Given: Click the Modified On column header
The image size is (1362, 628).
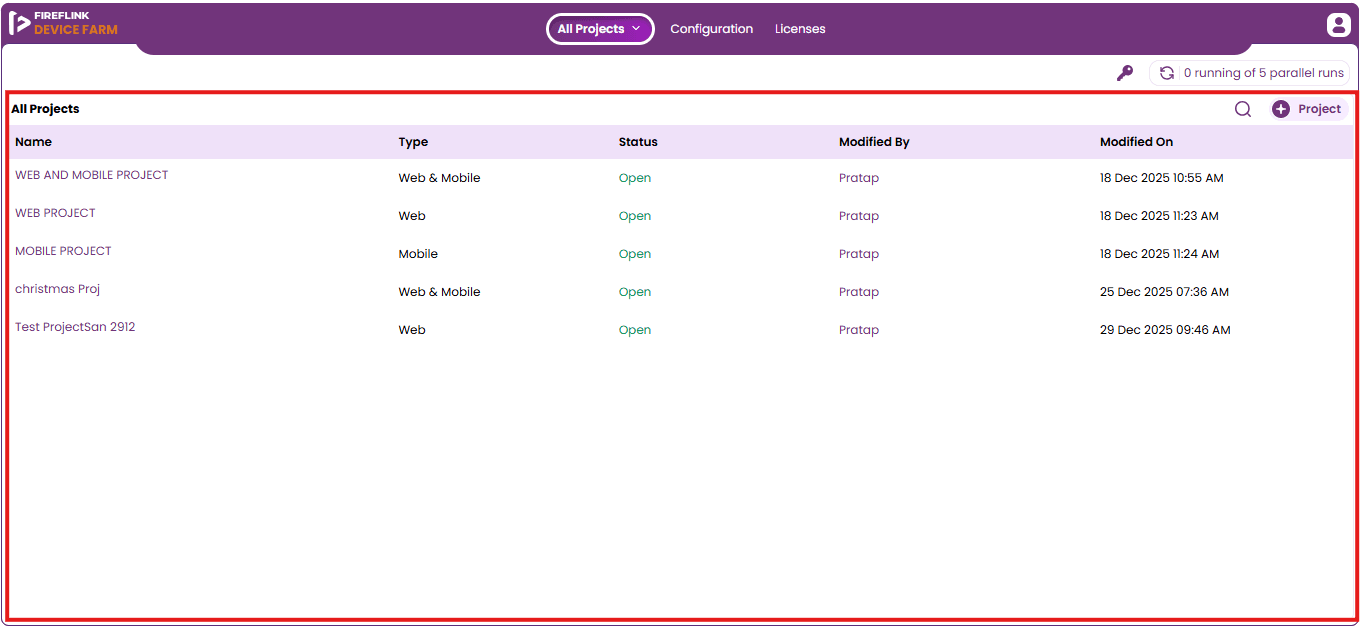Looking at the screenshot, I should [1136, 142].
